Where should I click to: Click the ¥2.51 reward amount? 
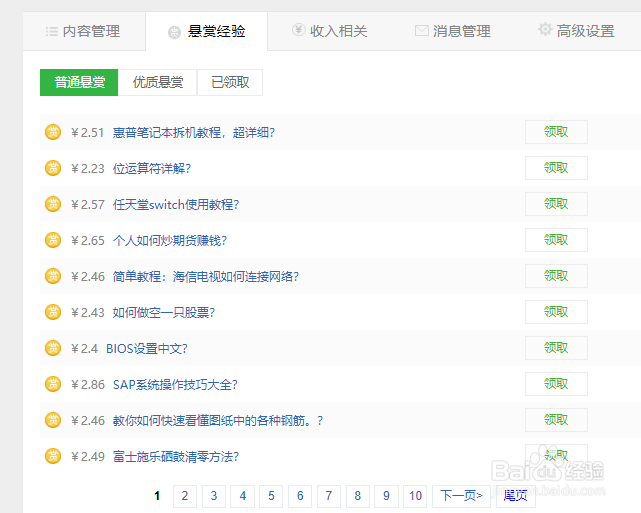87,132
